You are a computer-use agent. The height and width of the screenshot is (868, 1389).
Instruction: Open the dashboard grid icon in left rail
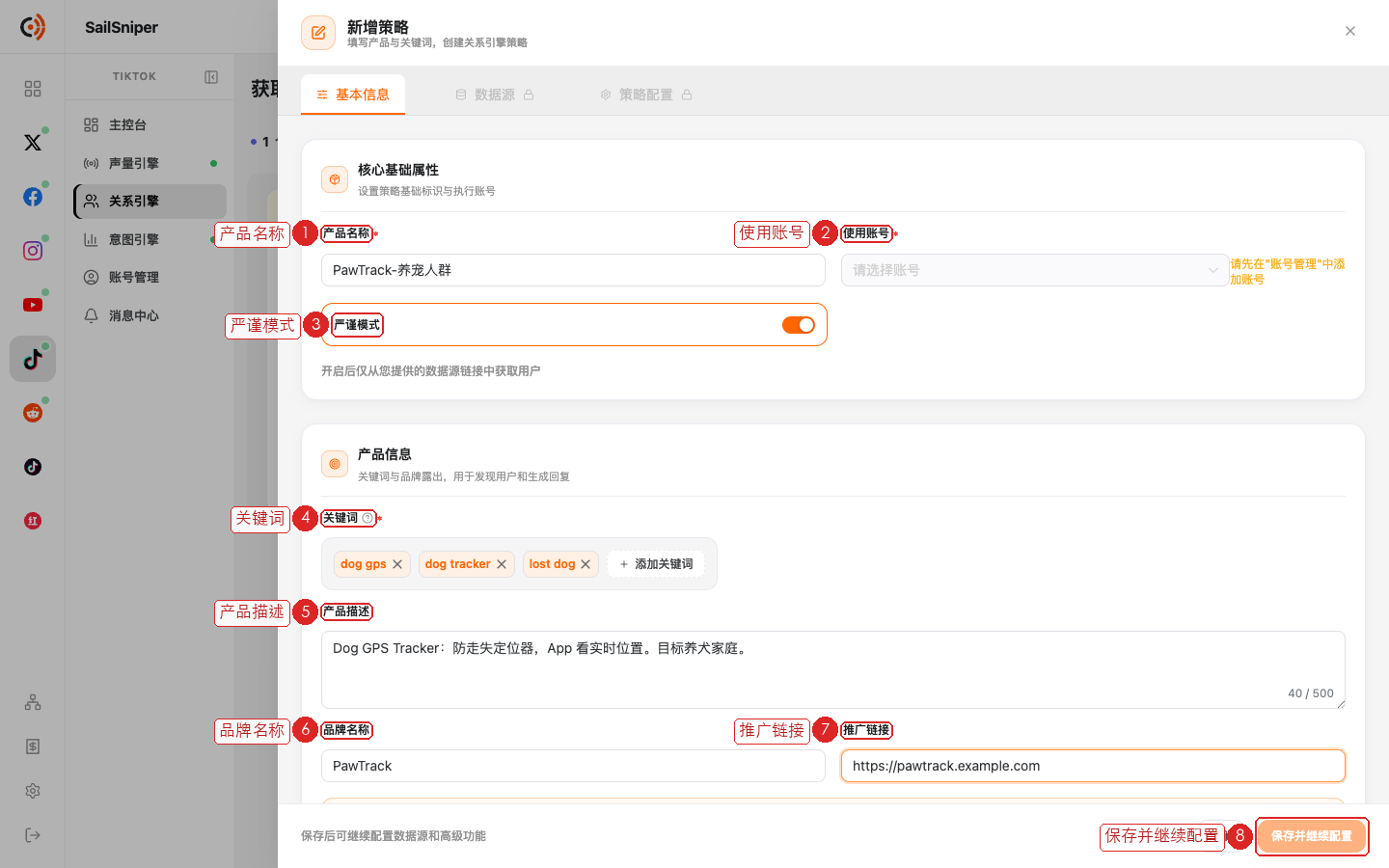click(x=33, y=89)
